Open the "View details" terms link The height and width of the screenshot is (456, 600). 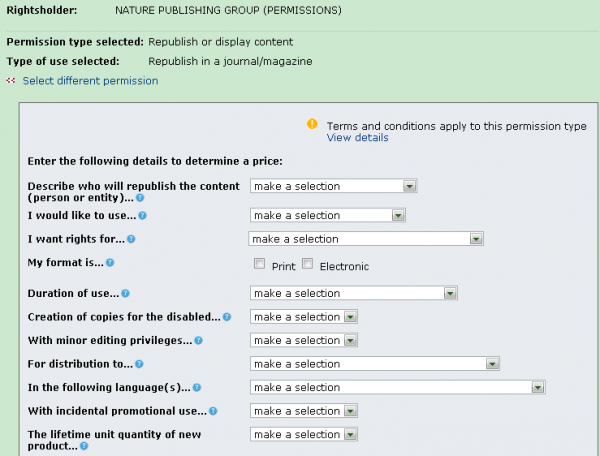pos(357,138)
